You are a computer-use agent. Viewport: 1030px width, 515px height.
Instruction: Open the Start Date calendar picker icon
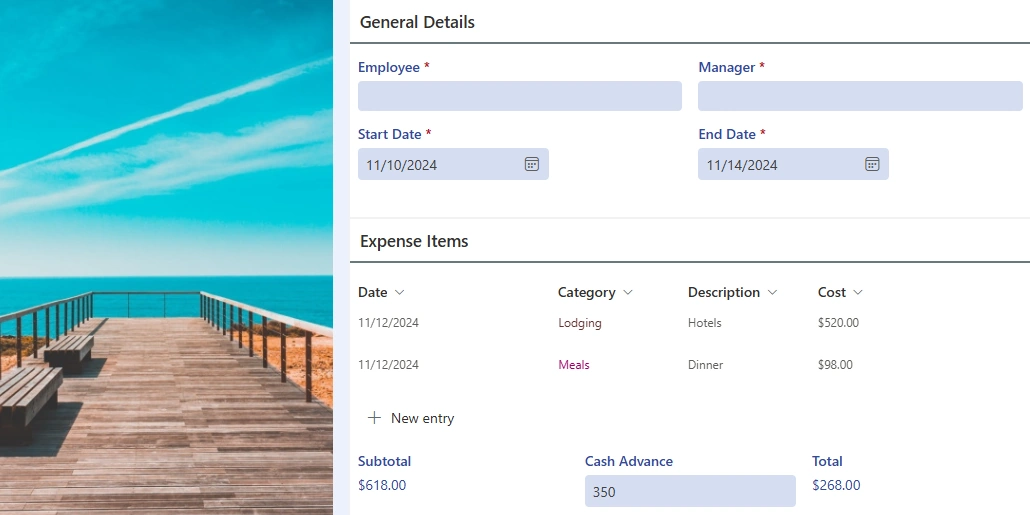(x=532, y=164)
